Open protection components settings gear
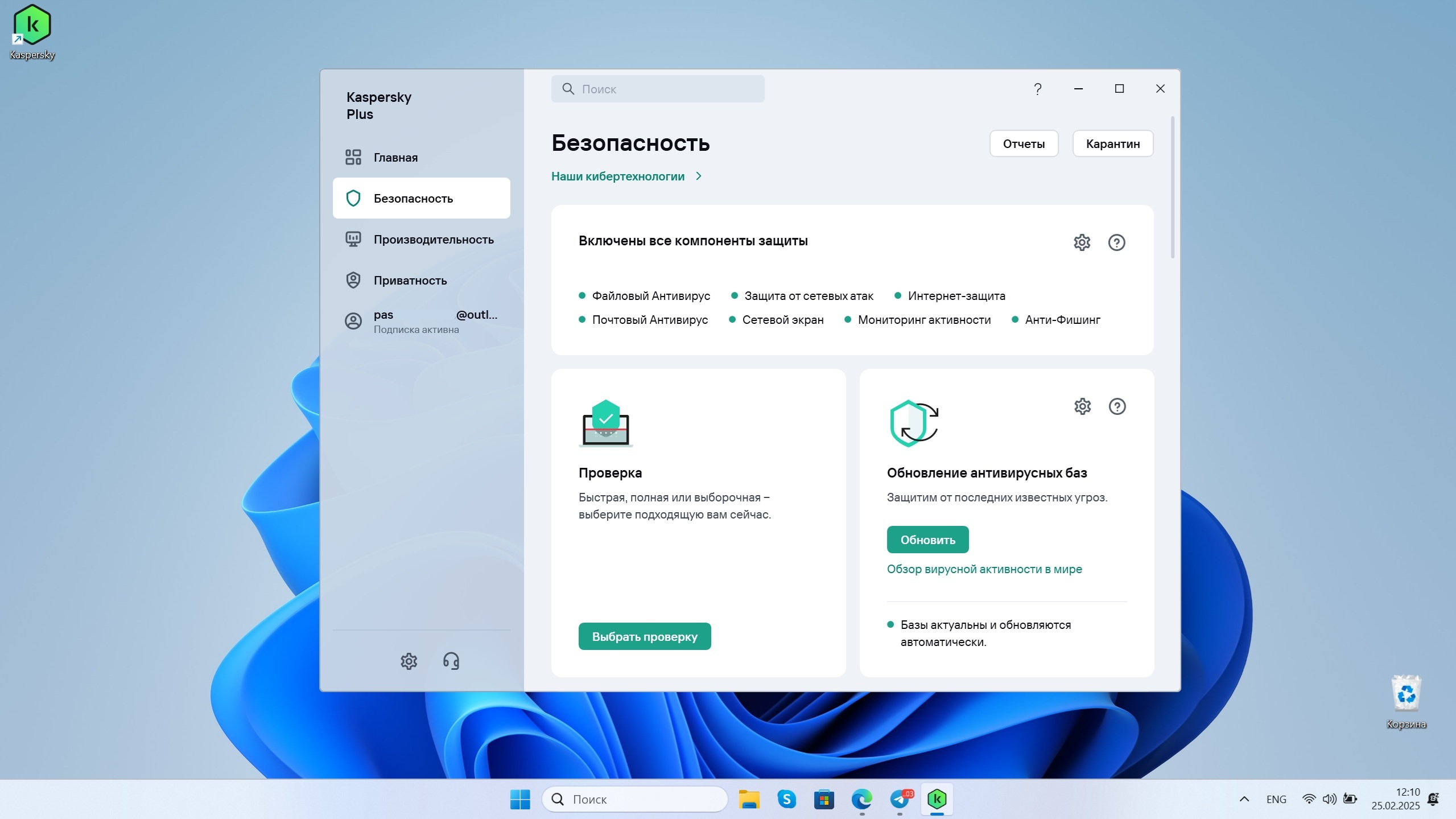The width and height of the screenshot is (1456, 819). (x=1082, y=242)
